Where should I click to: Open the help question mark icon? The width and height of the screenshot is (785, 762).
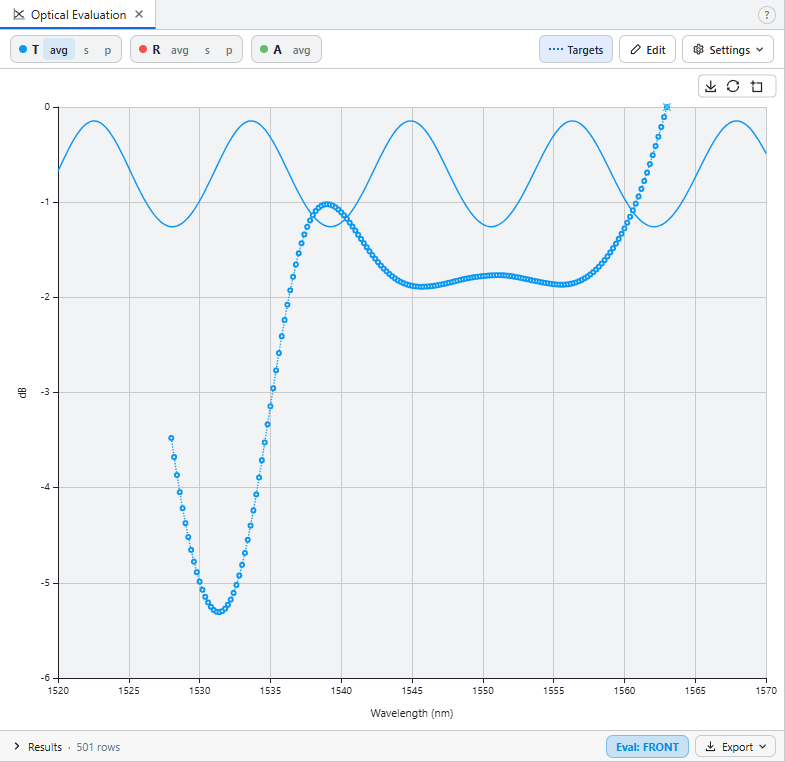point(766,15)
